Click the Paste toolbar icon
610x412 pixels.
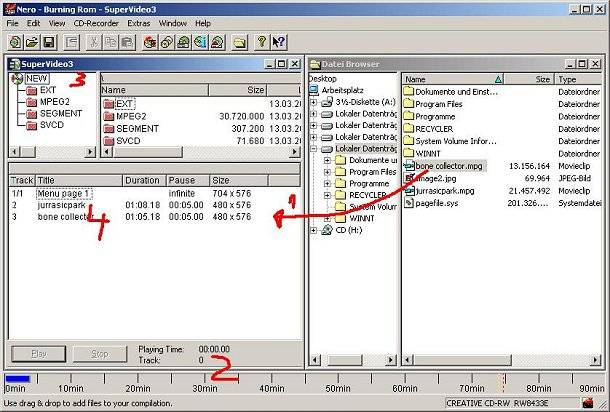127,42
